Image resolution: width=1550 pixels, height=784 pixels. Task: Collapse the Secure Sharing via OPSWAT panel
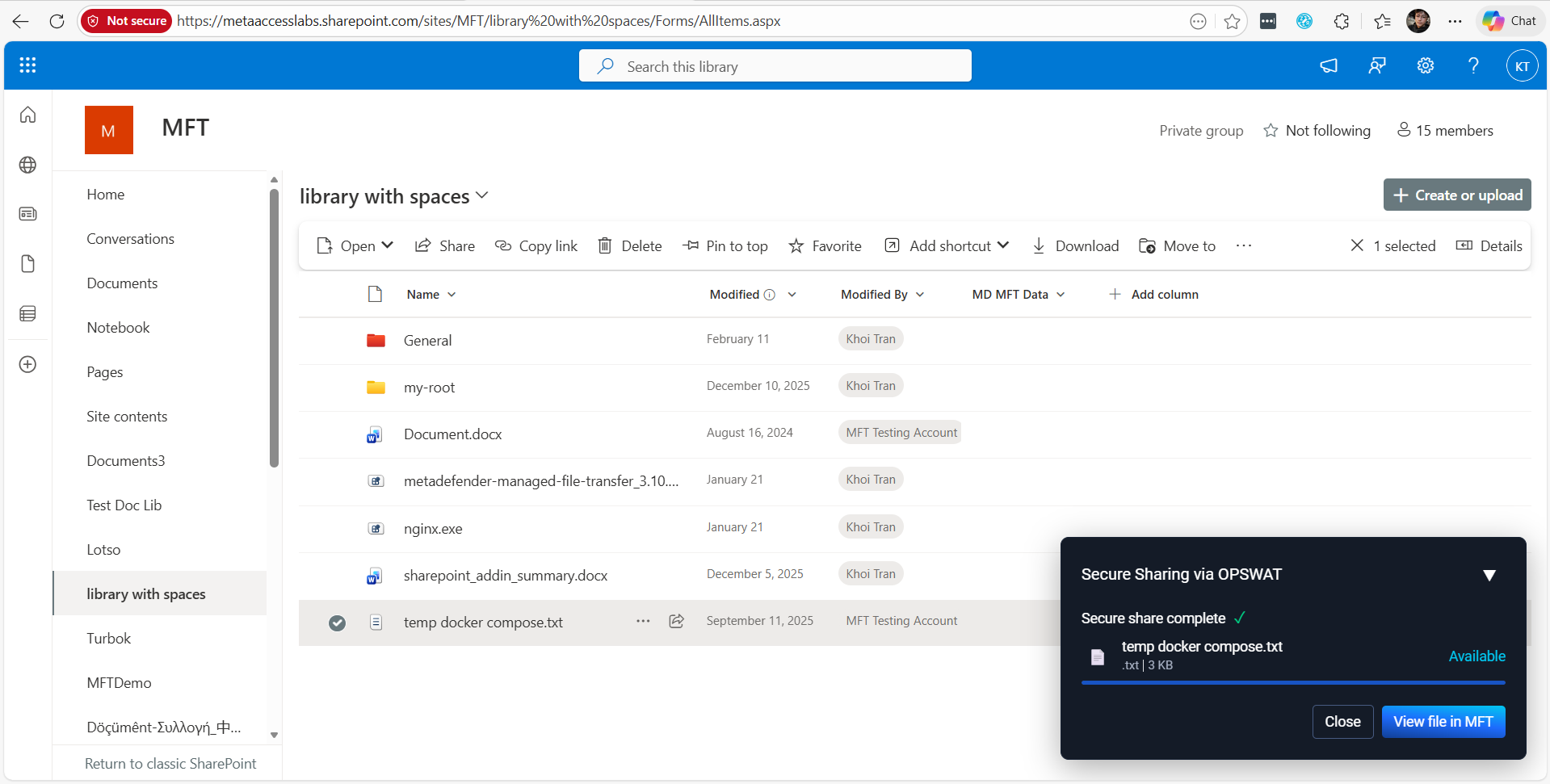click(x=1489, y=574)
